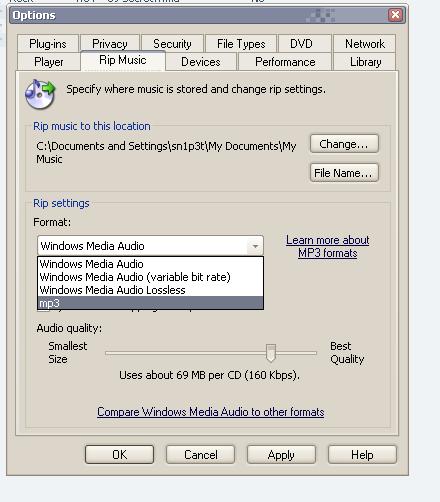
Task: Choose Windows Media Audio from list
Action: tap(150, 264)
